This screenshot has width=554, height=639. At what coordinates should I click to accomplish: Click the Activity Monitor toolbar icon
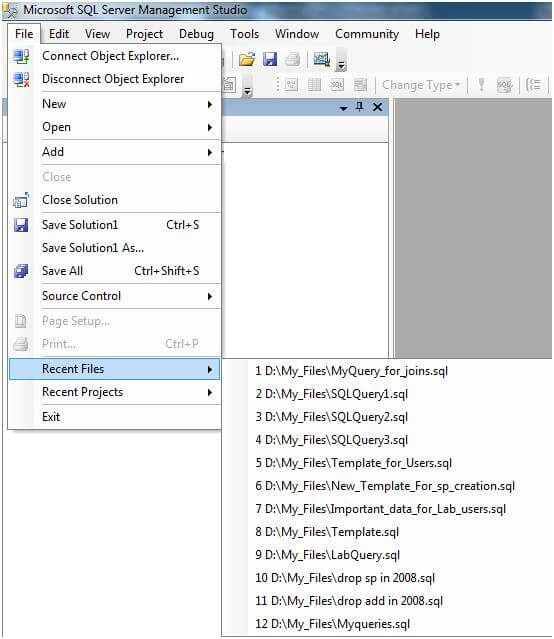pos(322,59)
